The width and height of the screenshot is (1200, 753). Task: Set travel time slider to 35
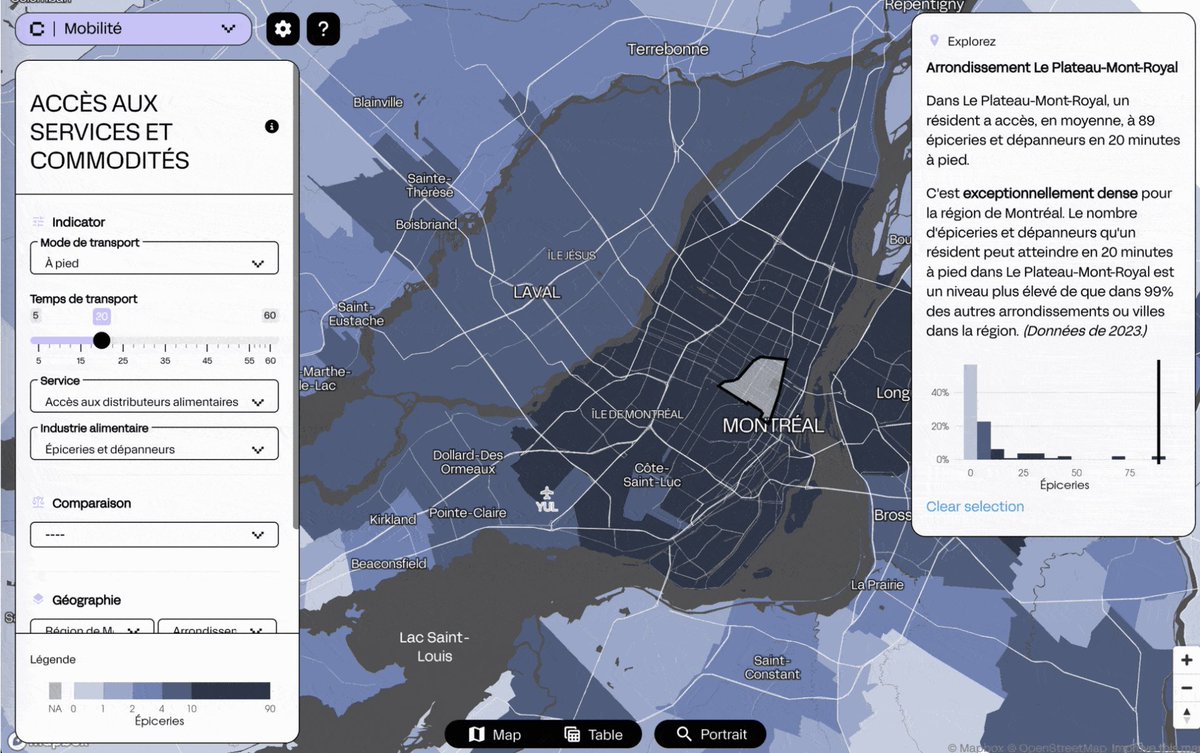pos(165,340)
